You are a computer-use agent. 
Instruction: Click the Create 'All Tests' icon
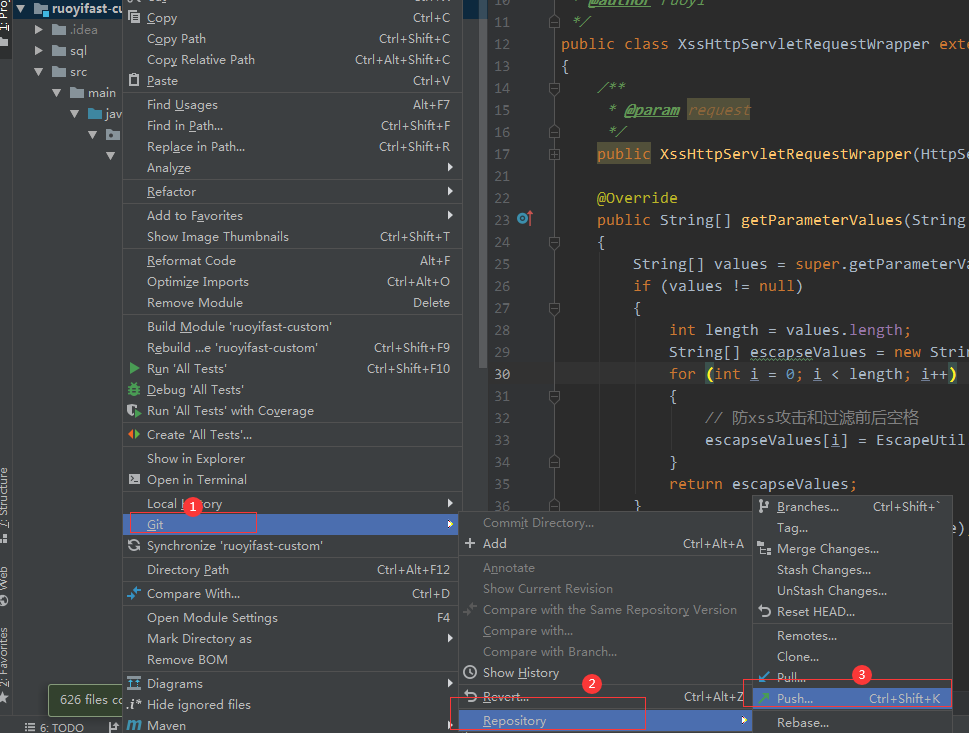pos(133,434)
